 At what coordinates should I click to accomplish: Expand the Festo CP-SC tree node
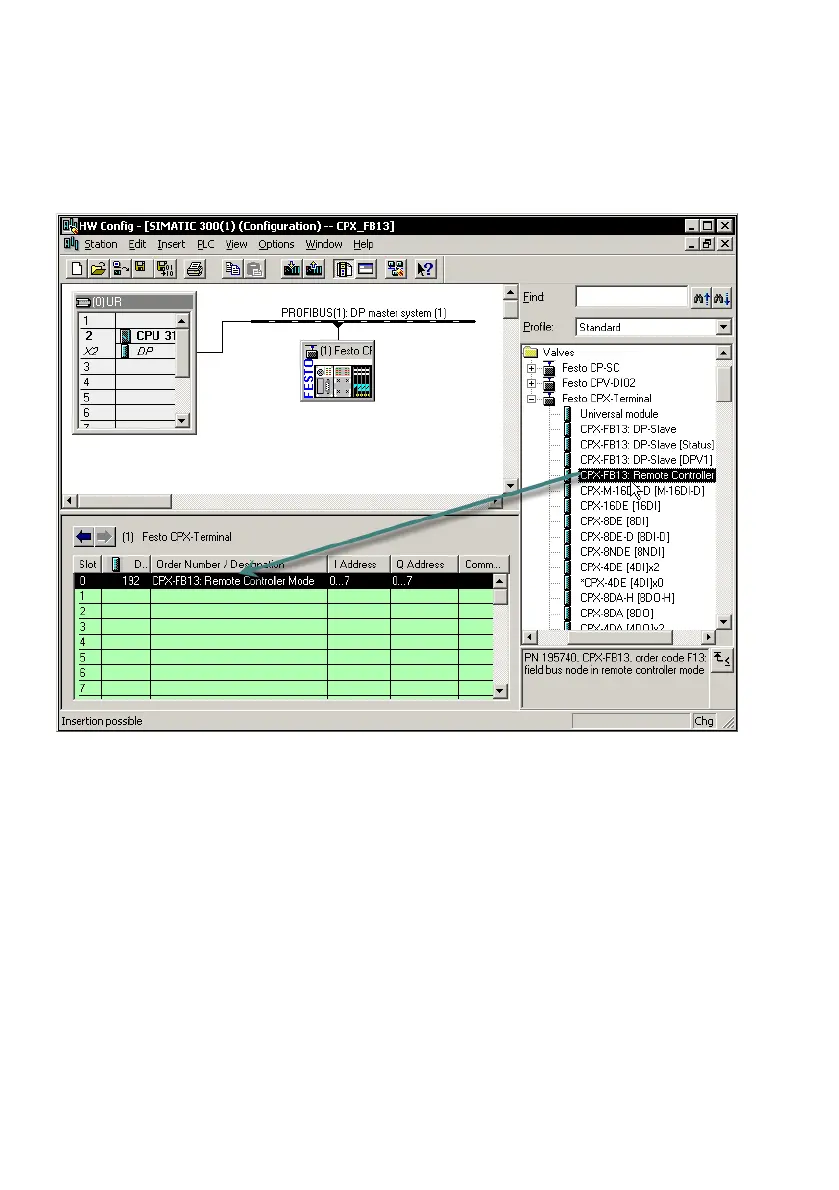[x=532, y=368]
